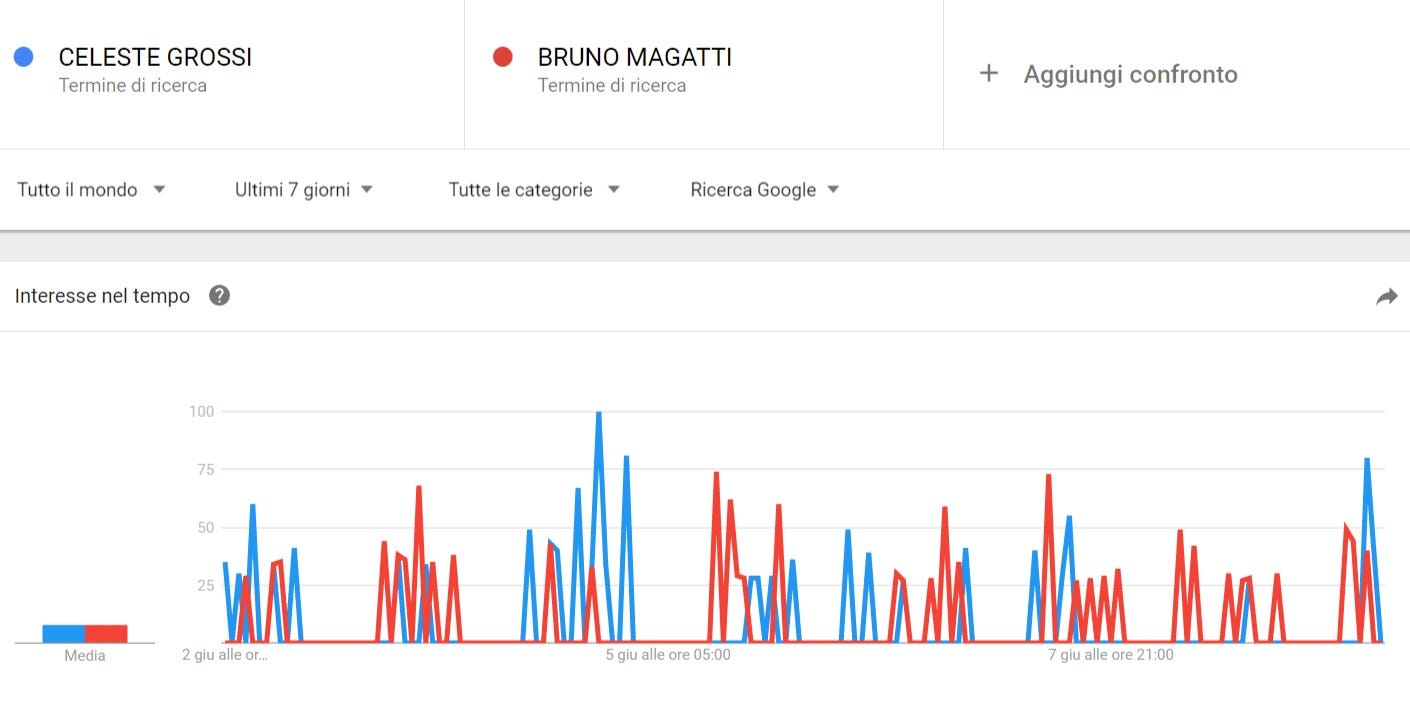
Task: Expand the Tutto il mondo dropdown
Action: (x=91, y=189)
